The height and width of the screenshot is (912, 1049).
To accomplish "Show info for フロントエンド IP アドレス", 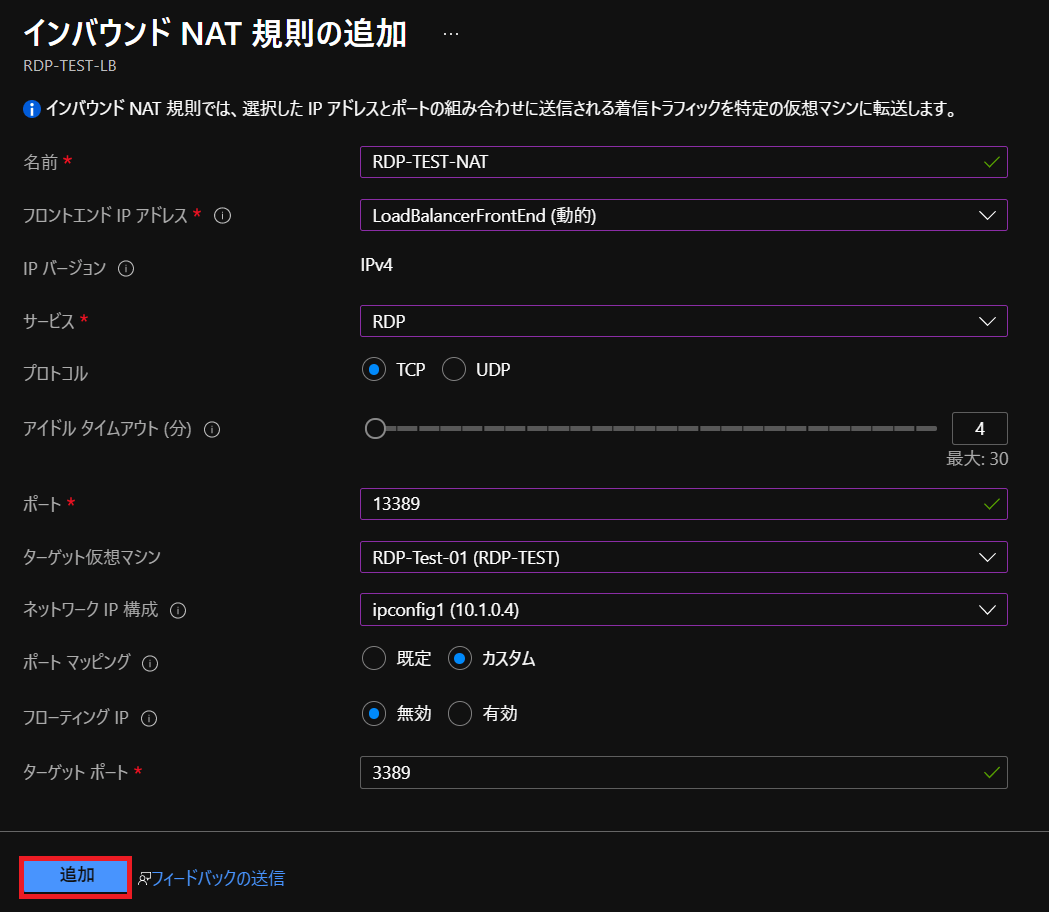I will pyautogui.click(x=222, y=215).
